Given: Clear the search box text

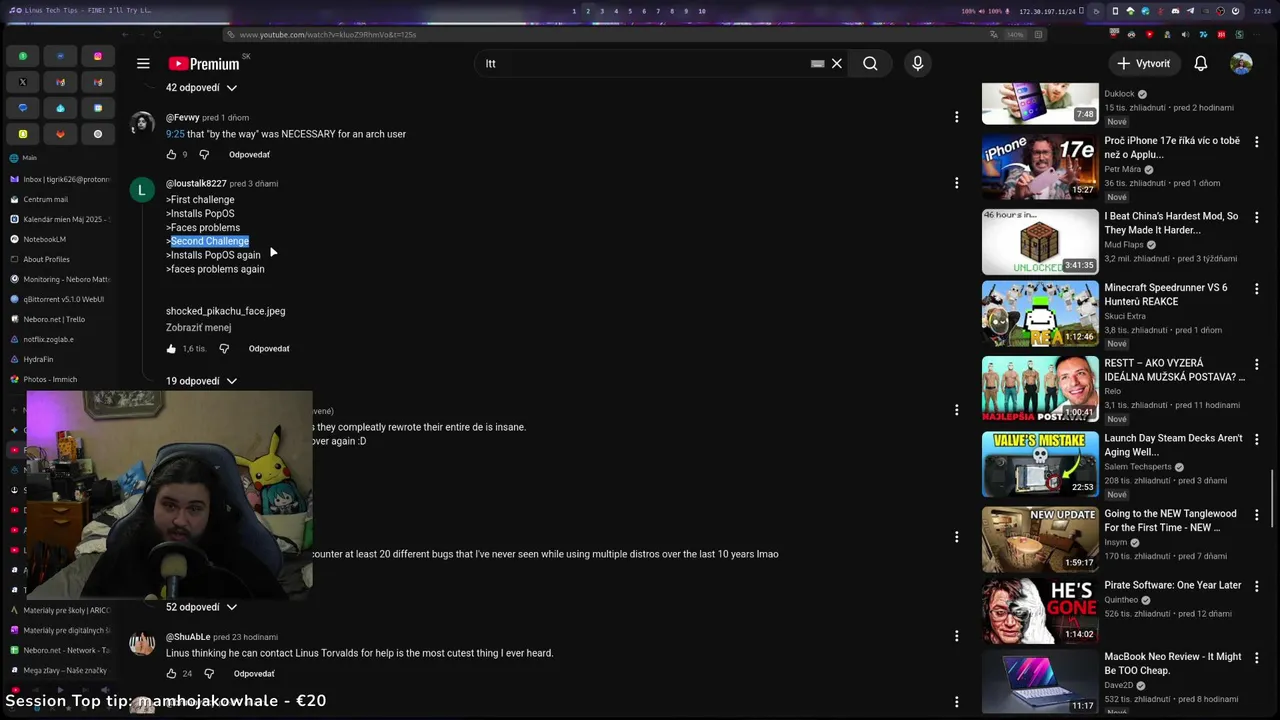Looking at the screenshot, I should (837, 63).
